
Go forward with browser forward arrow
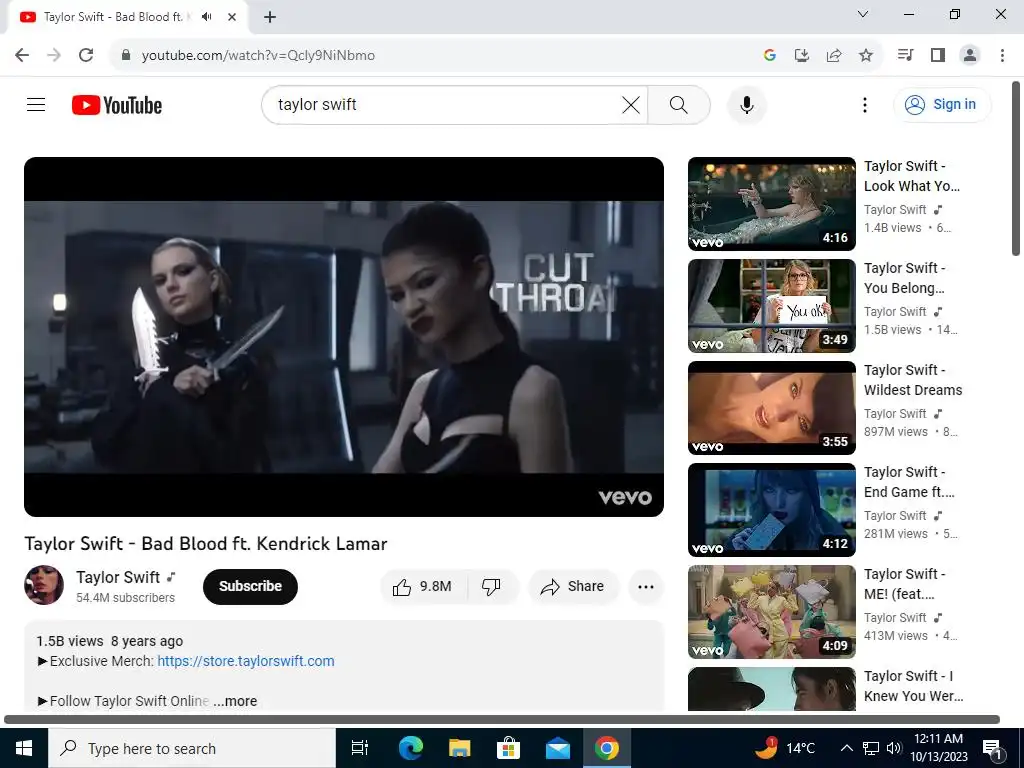tap(54, 55)
